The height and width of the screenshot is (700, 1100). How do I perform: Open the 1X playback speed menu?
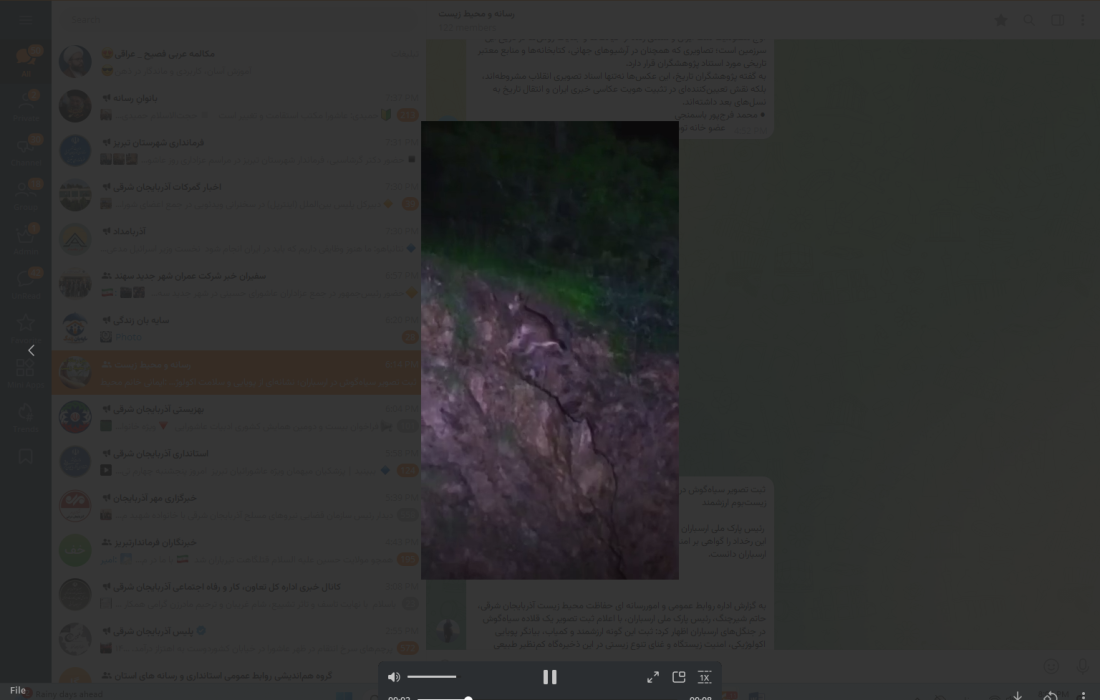704,677
